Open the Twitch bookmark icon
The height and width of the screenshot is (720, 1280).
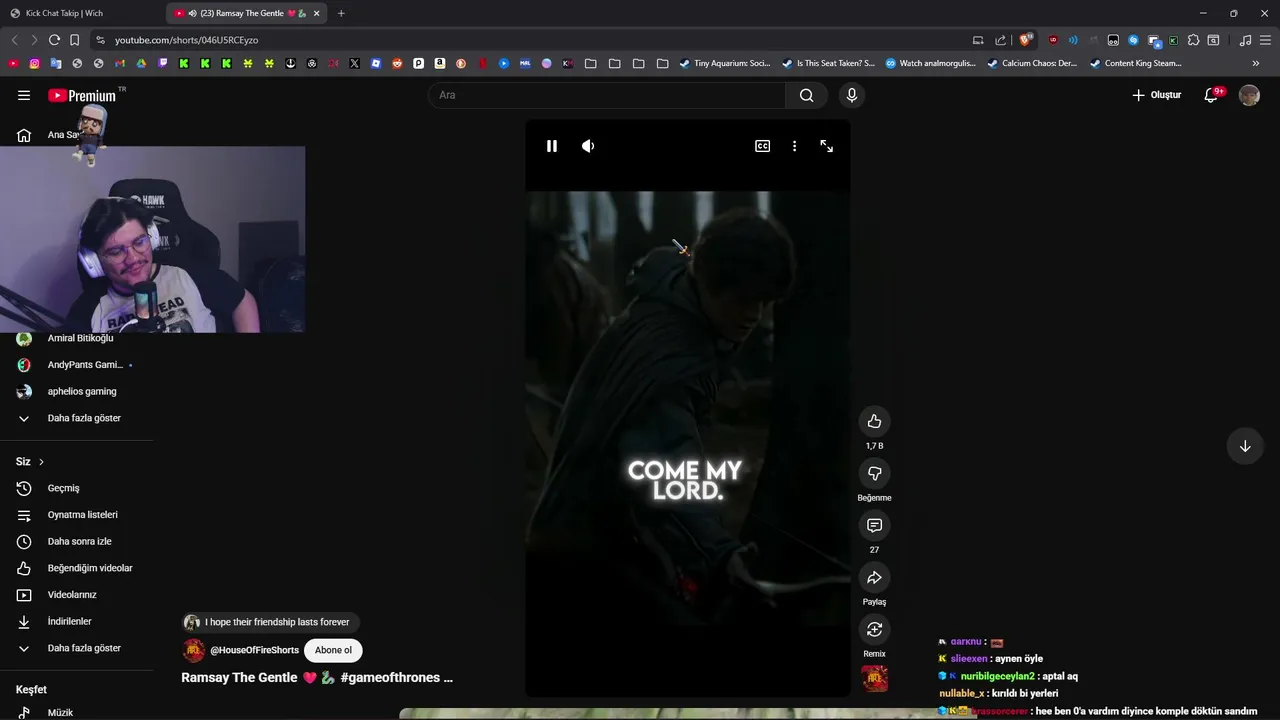[163, 63]
